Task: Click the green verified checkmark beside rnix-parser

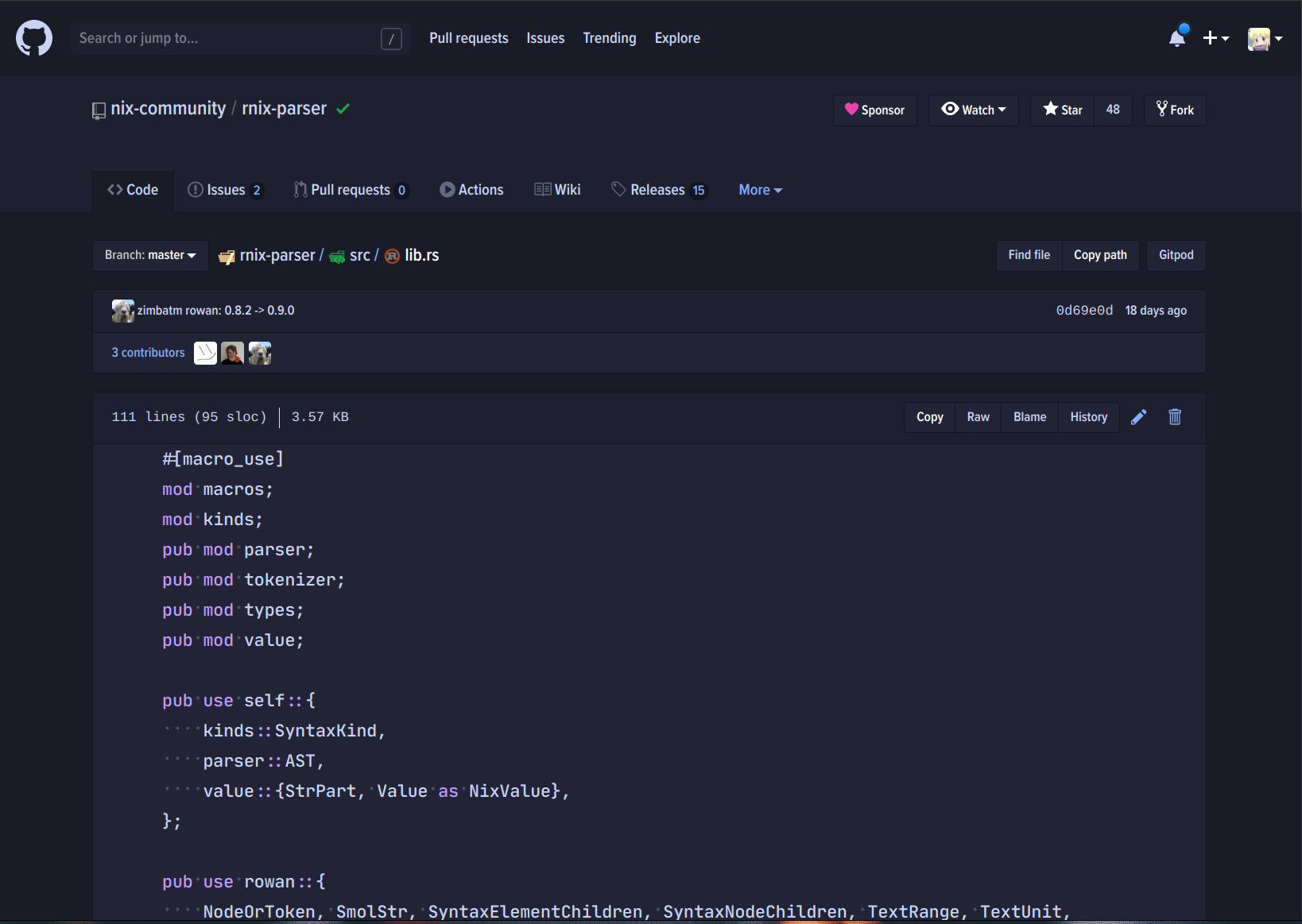Action: click(x=343, y=109)
